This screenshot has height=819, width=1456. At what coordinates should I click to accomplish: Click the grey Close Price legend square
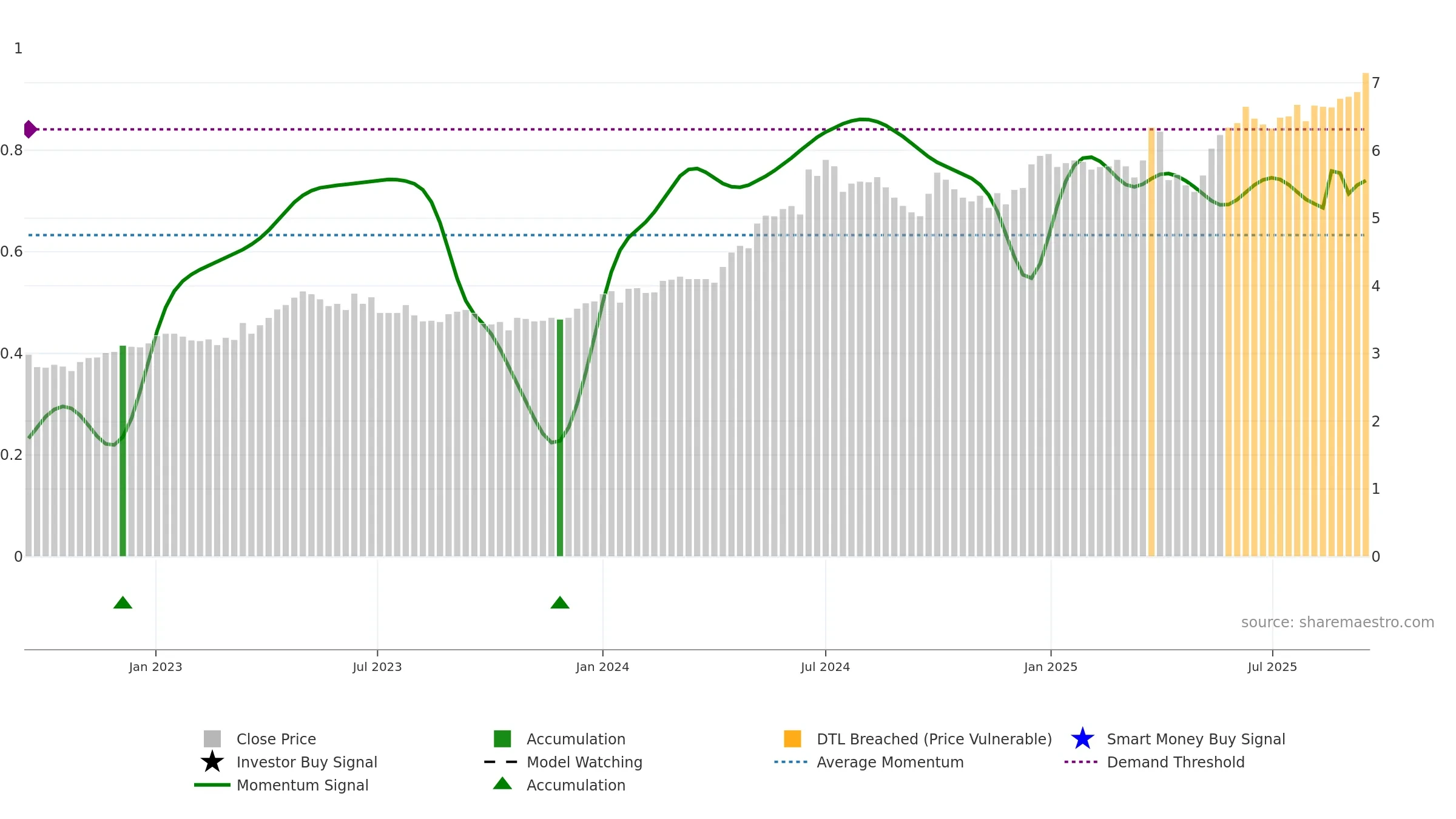click(x=212, y=739)
